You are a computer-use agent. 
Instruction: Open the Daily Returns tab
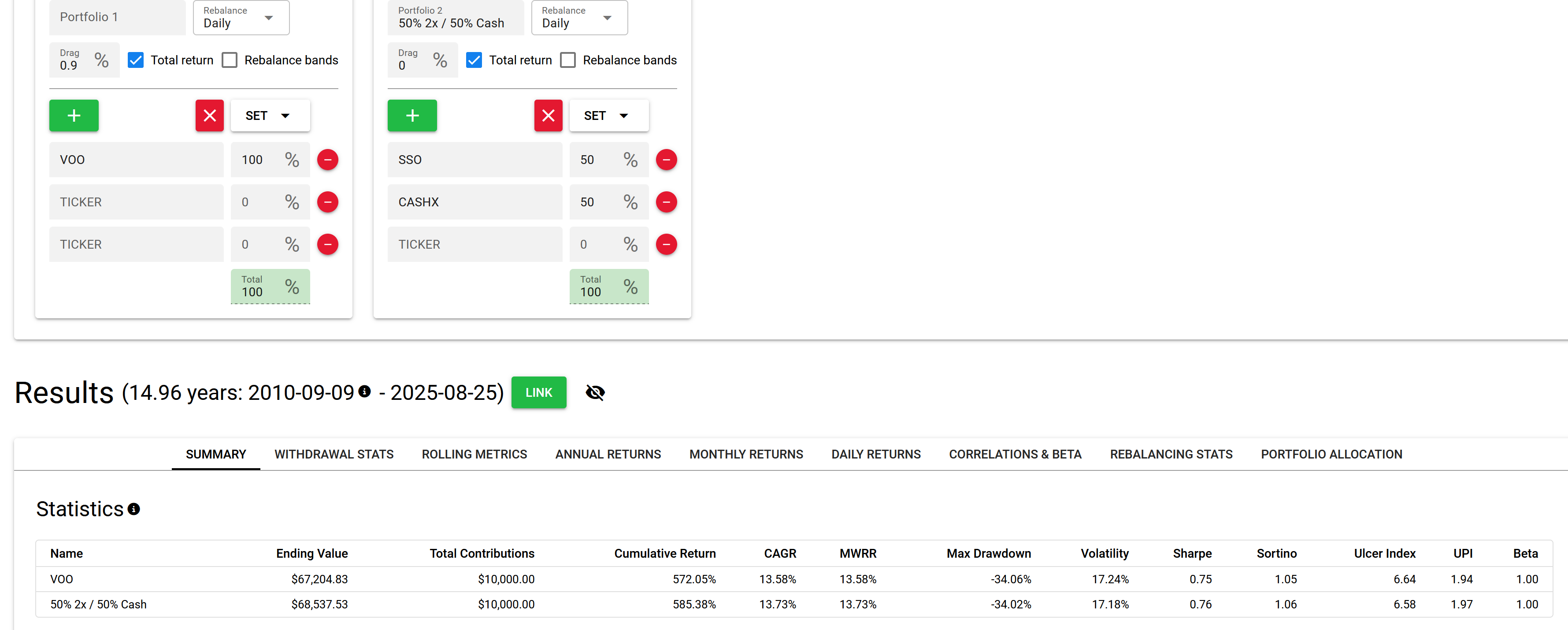(876, 454)
